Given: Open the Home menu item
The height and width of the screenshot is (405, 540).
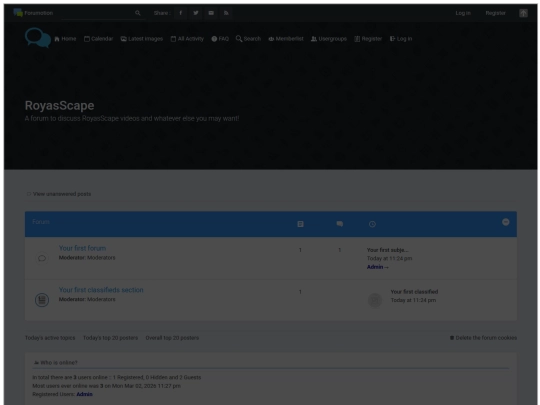Looking at the screenshot, I should pyautogui.click(x=65, y=39).
